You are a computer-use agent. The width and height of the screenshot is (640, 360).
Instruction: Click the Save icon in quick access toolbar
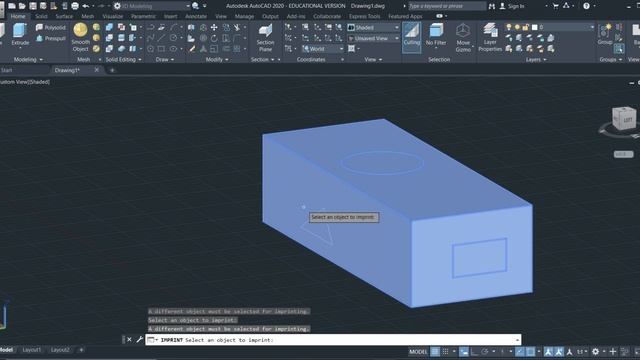[x=33, y=6]
